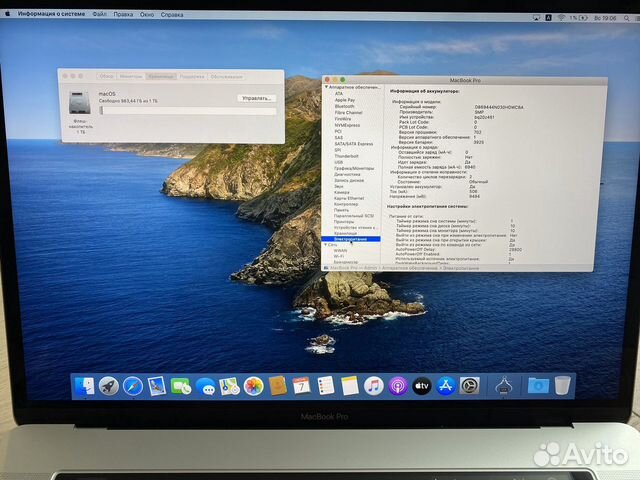
Task: Open System Preferences gear in Dock
Action: click(470, 386)
